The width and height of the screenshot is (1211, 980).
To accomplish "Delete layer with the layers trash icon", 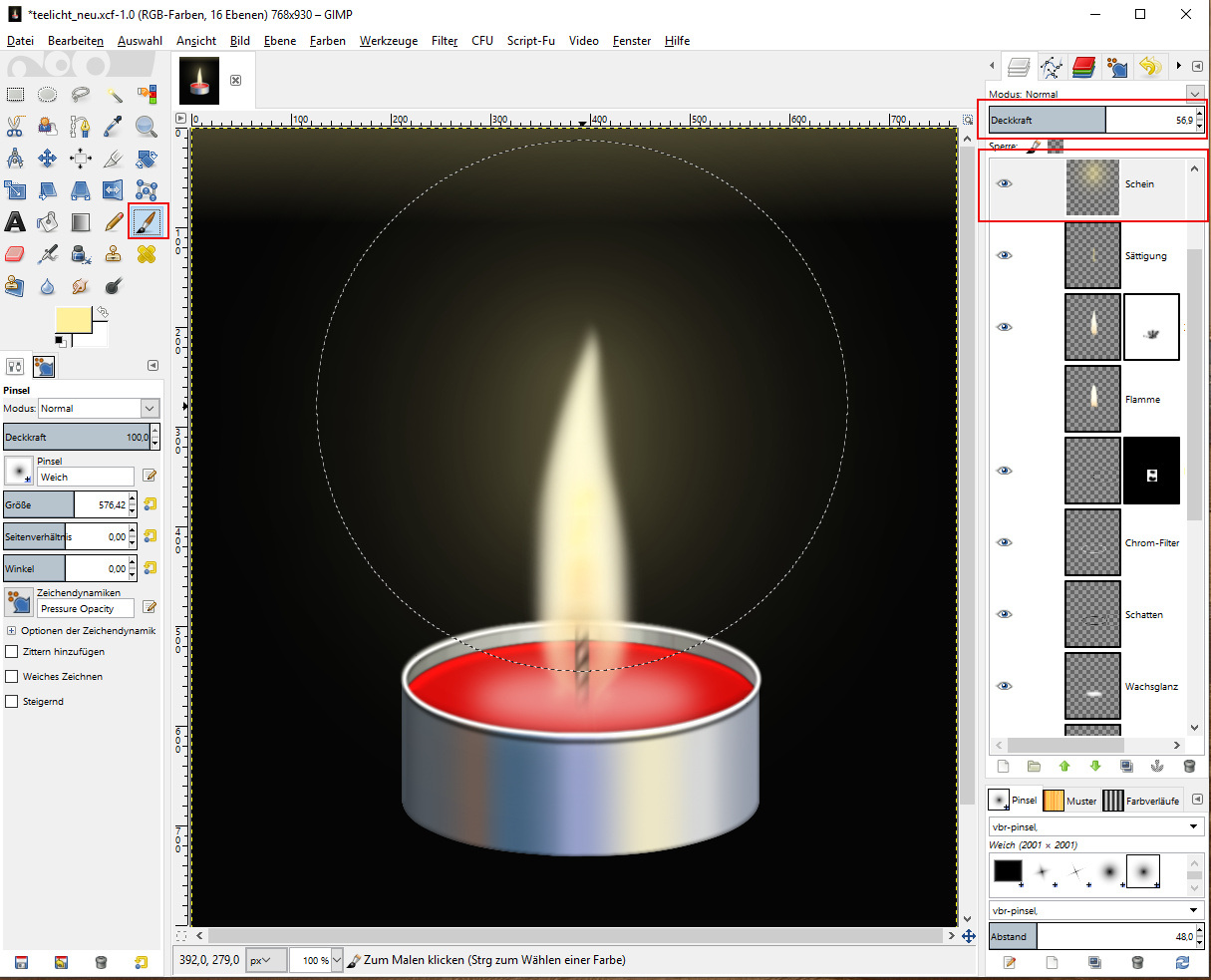I will (1188, 766).
